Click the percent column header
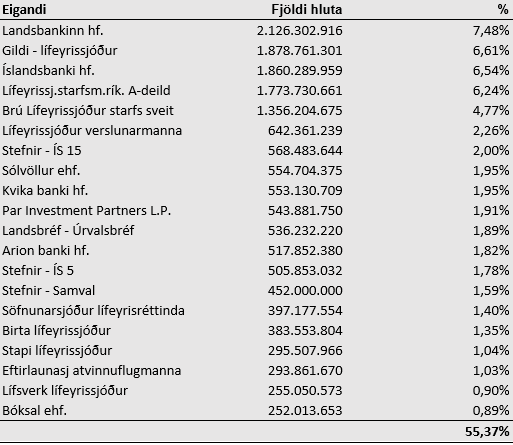This screenshot has height=445, width=513. pyautogui.click(x=503, y=10)
